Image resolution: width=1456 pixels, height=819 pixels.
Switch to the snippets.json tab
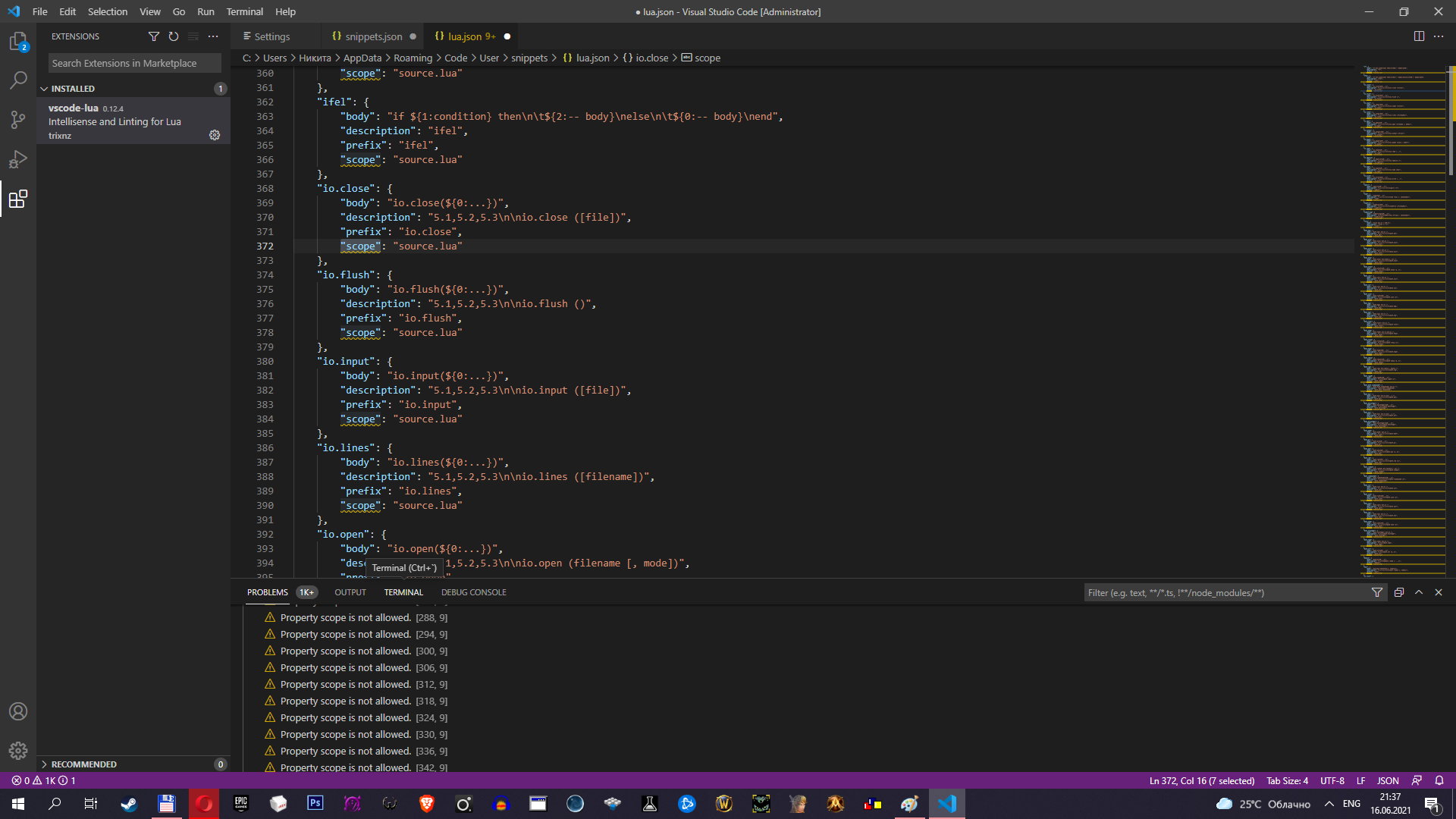coord(373,36)
